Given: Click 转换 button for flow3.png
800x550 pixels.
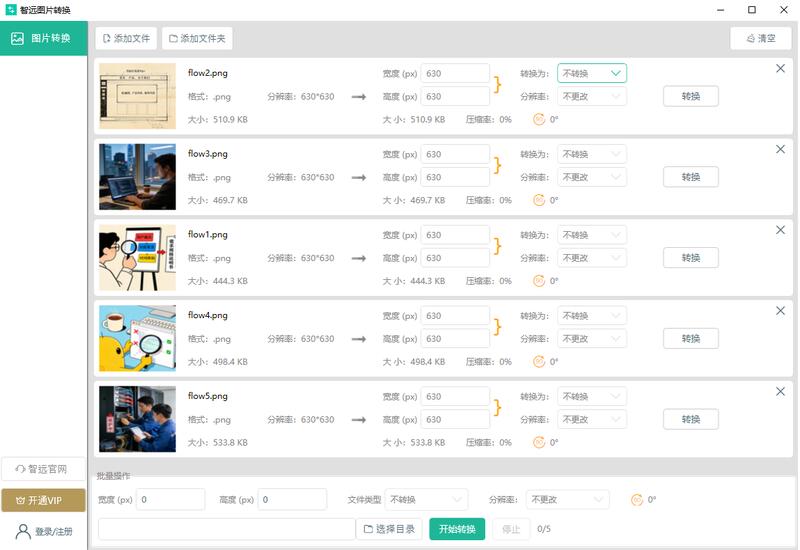Looking at the screenshot, I should pyautogui.click(x=691, y=177).
